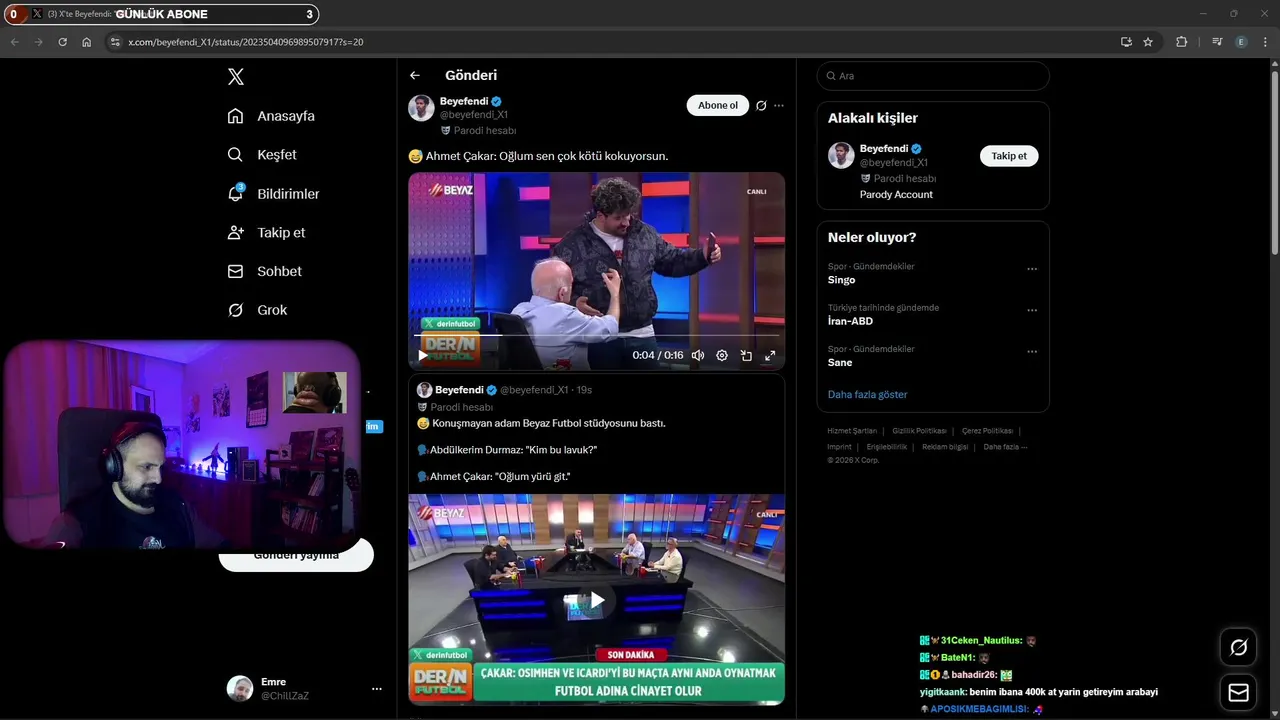Open video settings gear

722,355
